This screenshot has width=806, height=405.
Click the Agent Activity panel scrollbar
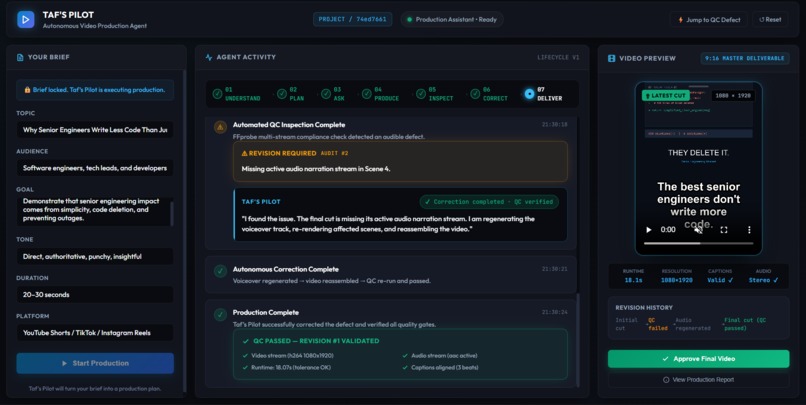[x=577, y=339]
